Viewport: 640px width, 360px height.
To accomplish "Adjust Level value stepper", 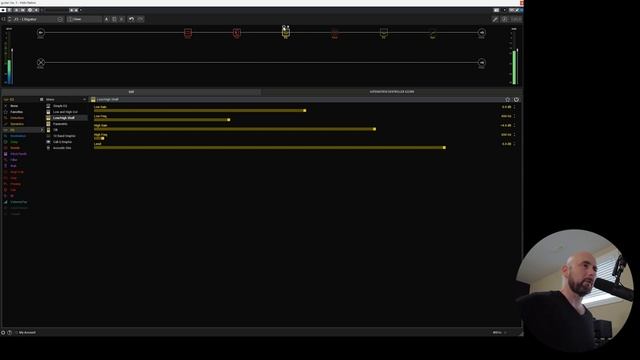I will coord(514,144).
